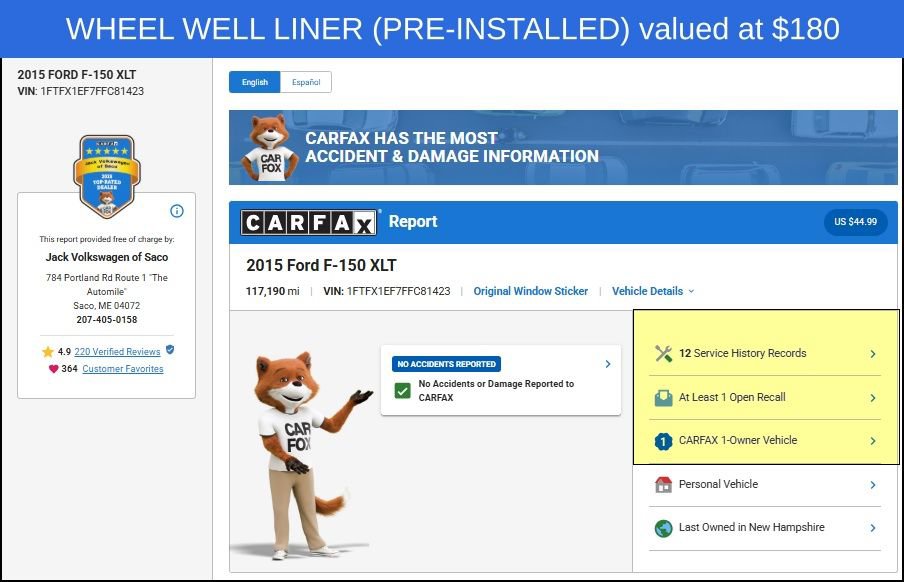
Task: Switch report language to Español
Action: coord(306,82)
